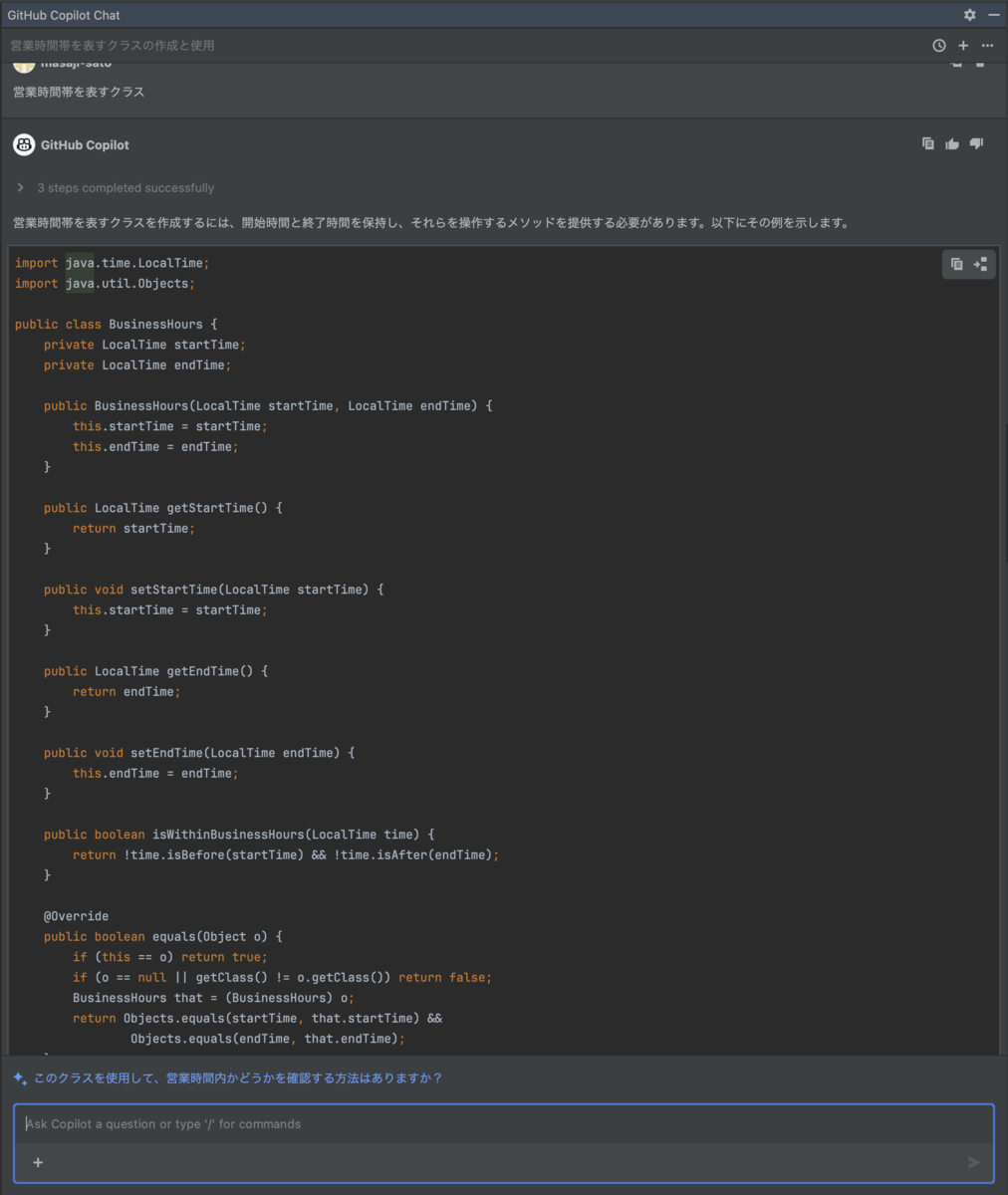The image size is (1008, 1195).
Task: Open conversation history clock icon
Action: [939, 46]
